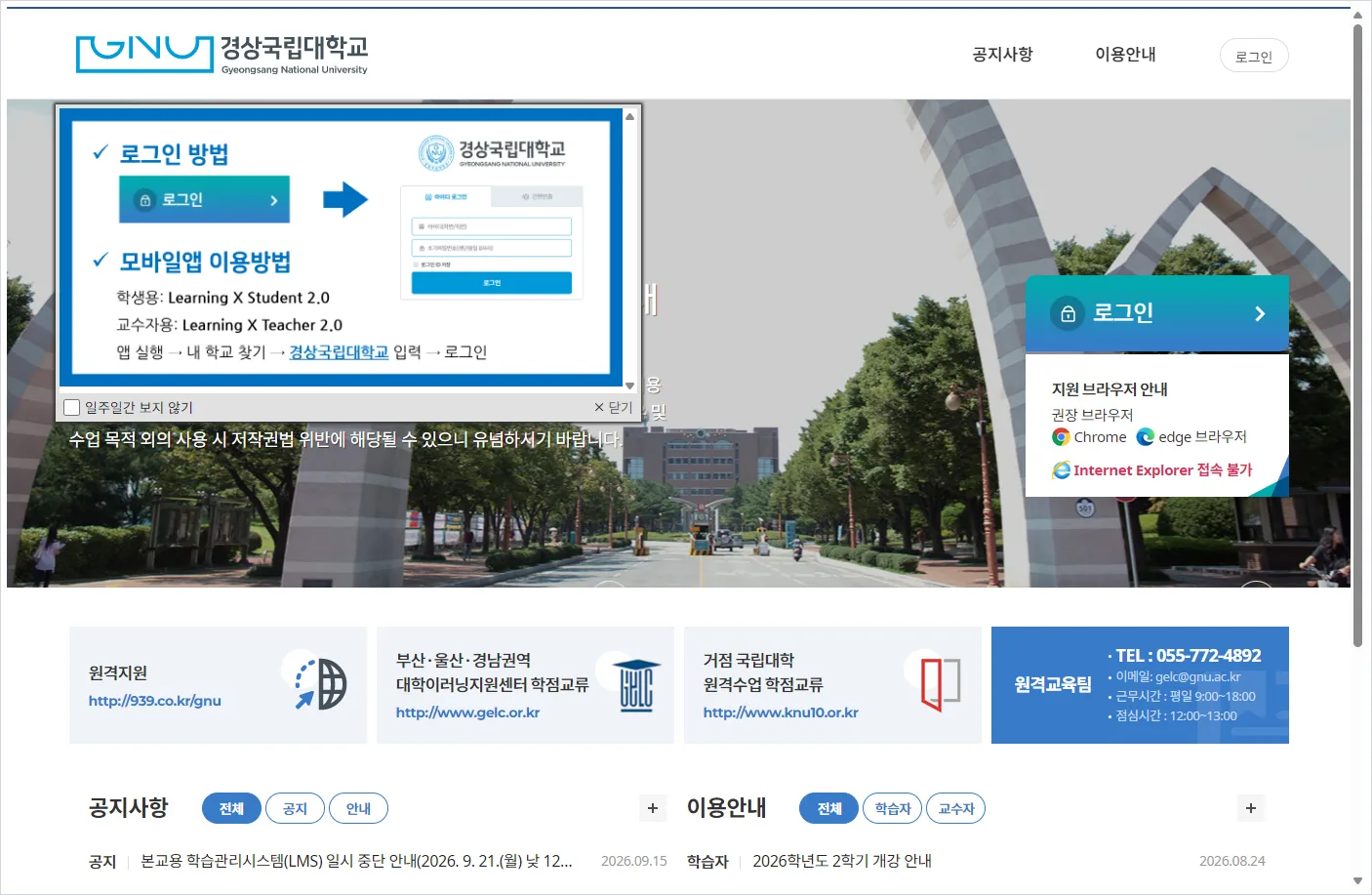Click the date 2026.08.24
Image resolution: width=1372 pixels, height=895 pixels.
coord(1232,861)
